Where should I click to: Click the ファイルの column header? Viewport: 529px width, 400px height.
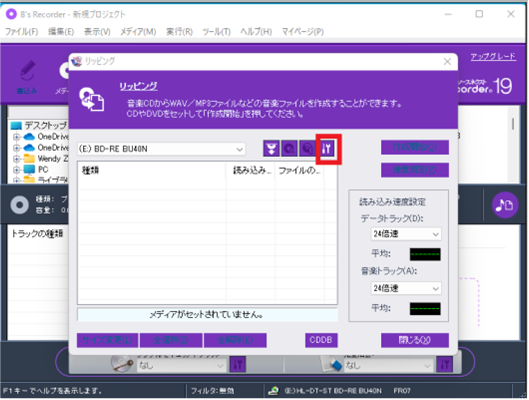(300, 170)
